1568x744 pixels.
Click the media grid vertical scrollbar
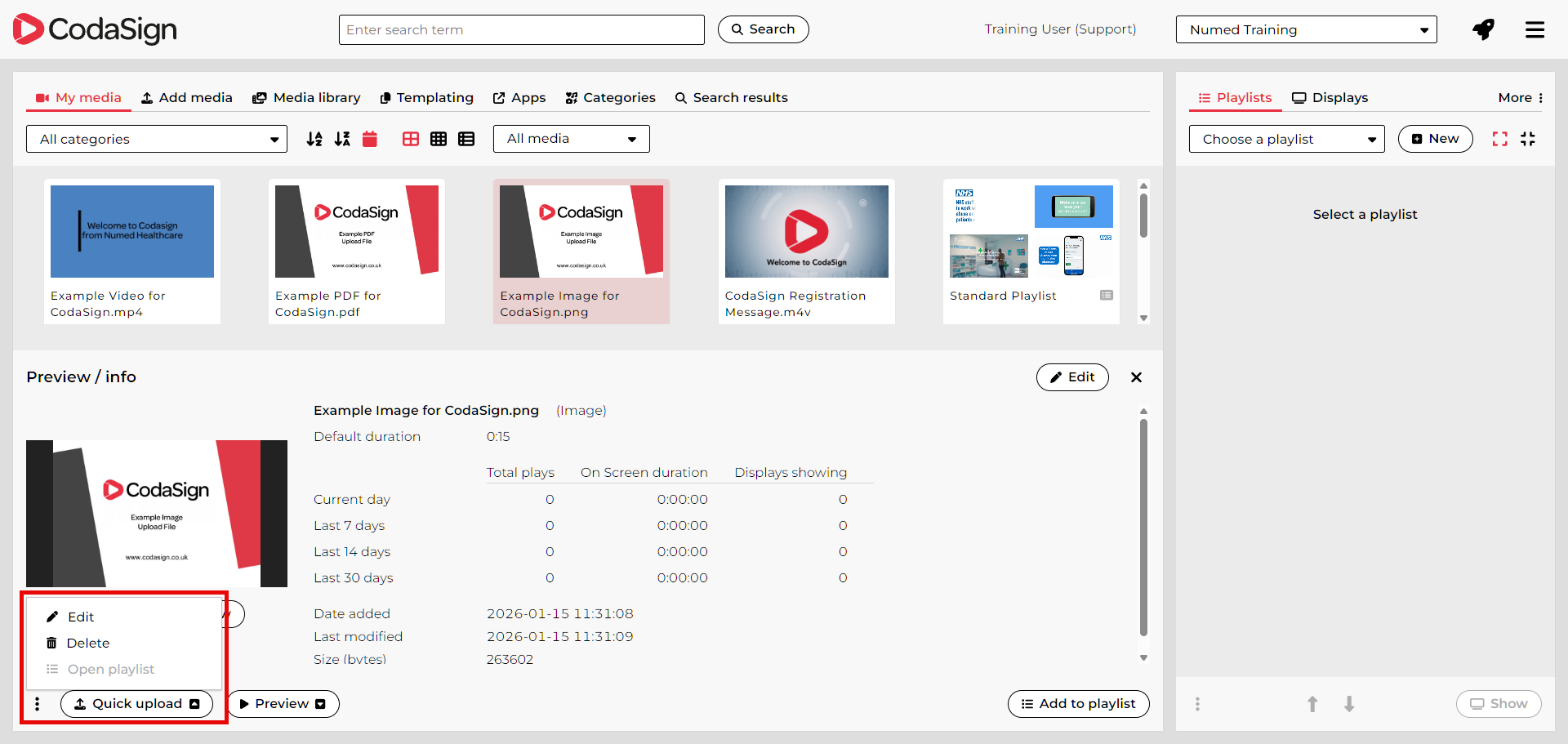pos(1143,216)
